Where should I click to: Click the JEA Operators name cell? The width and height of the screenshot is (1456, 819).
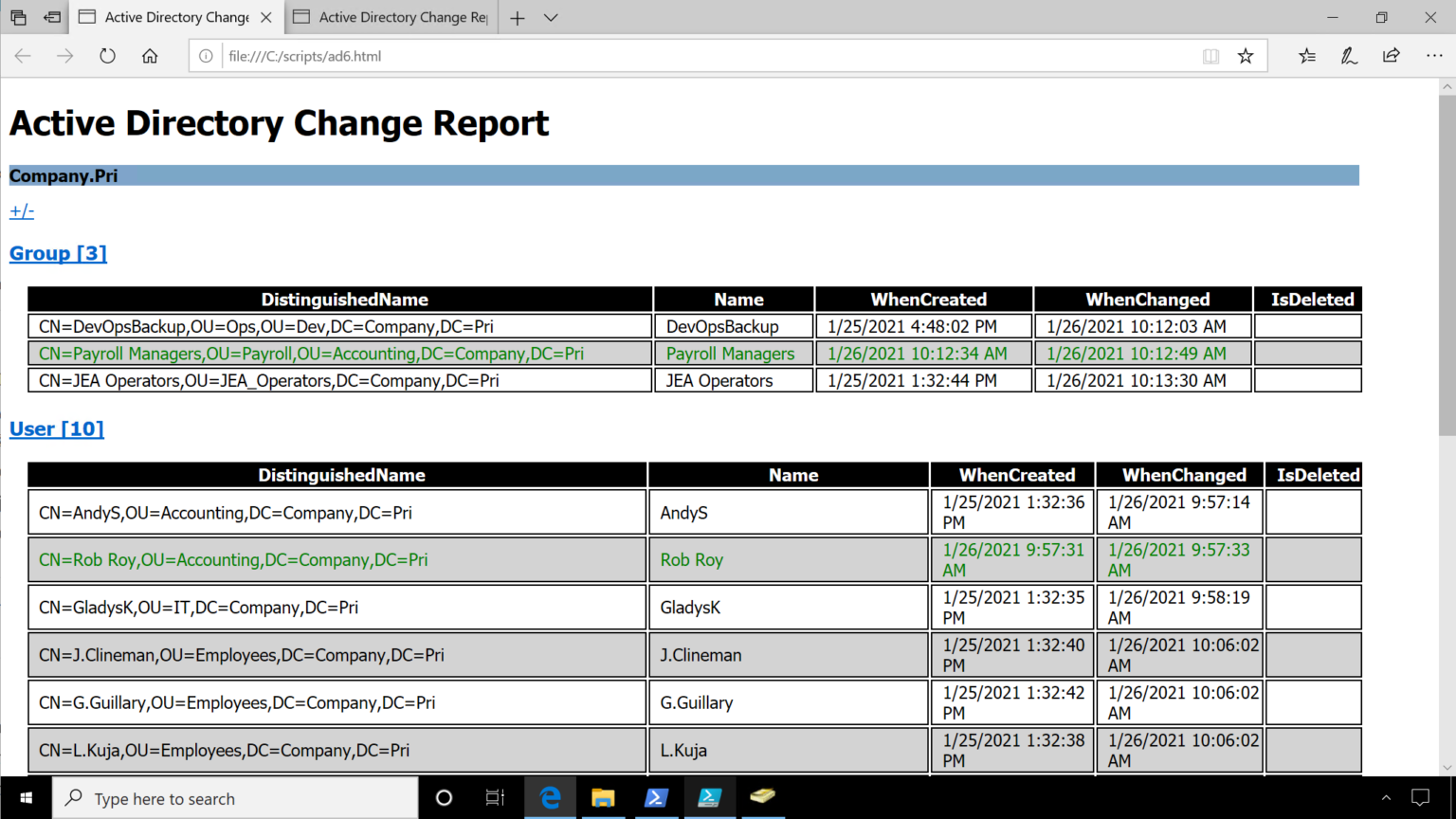(x=734, y=380)
